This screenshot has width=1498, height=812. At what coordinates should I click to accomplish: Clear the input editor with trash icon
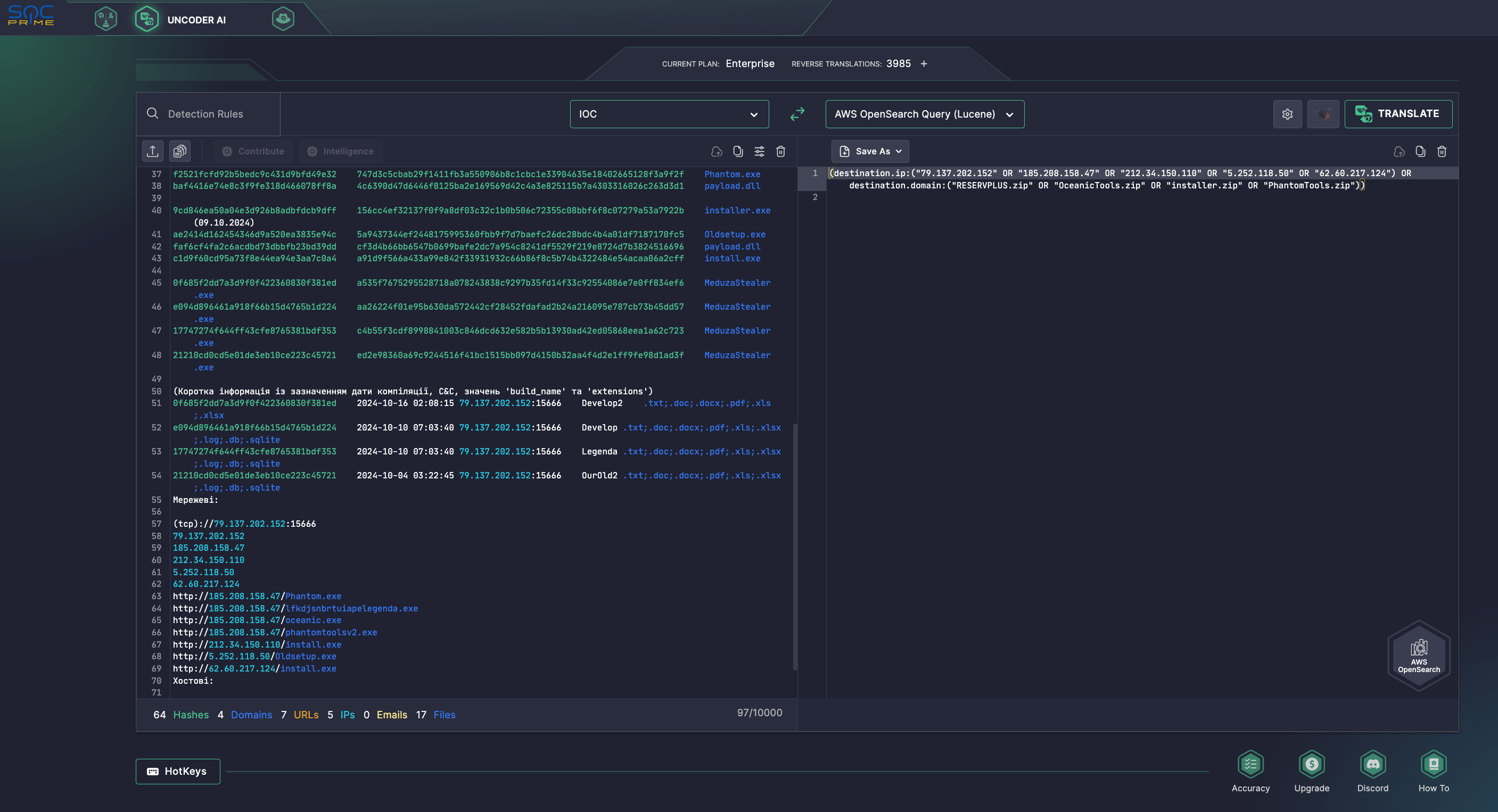point(781,152)
